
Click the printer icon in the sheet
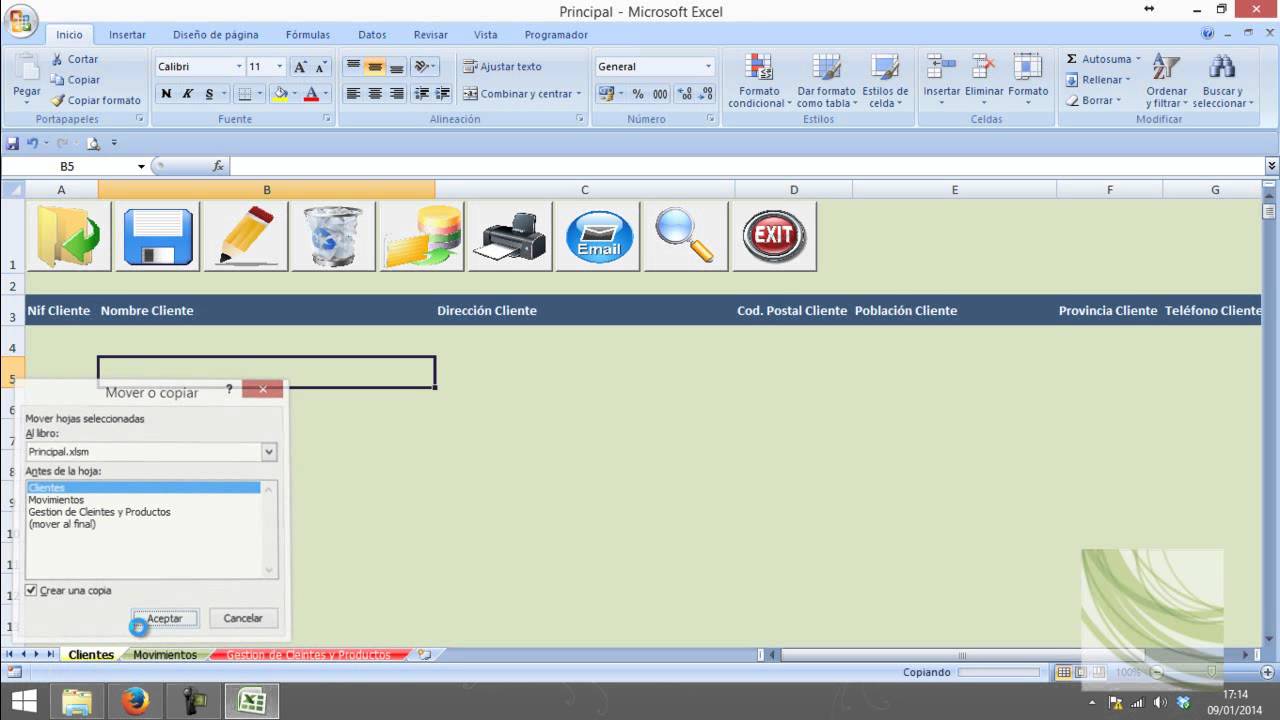click(510, 236)
